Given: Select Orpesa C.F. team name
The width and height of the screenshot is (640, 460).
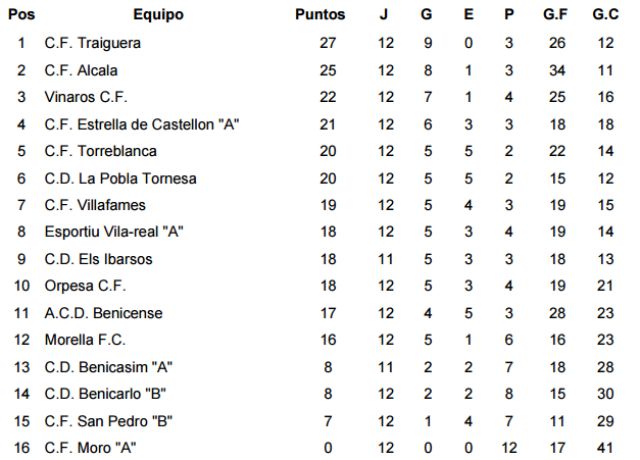Looking at the screenshot, I should click(85, 286).
